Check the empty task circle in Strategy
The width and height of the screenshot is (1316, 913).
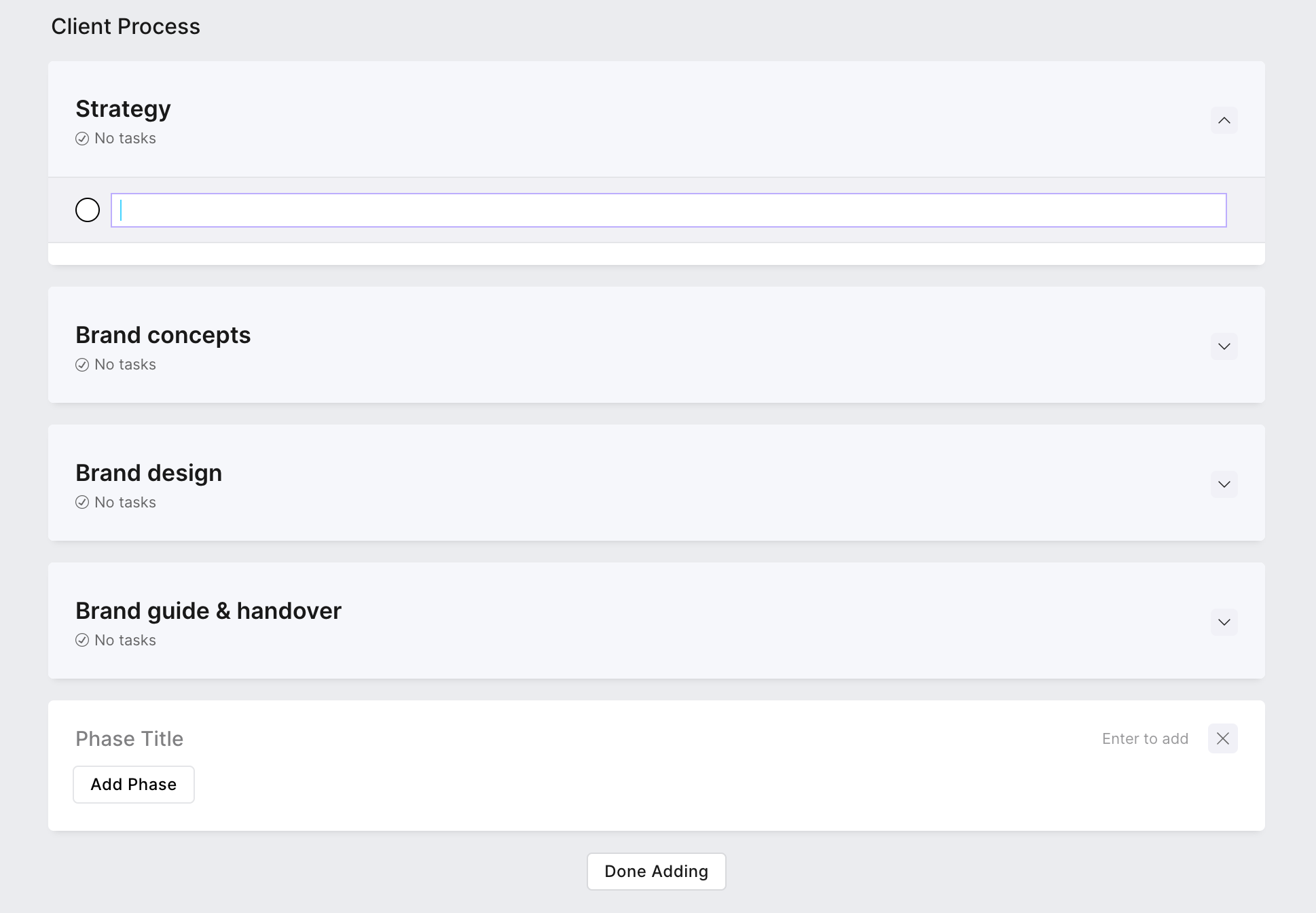pos(88,210)
